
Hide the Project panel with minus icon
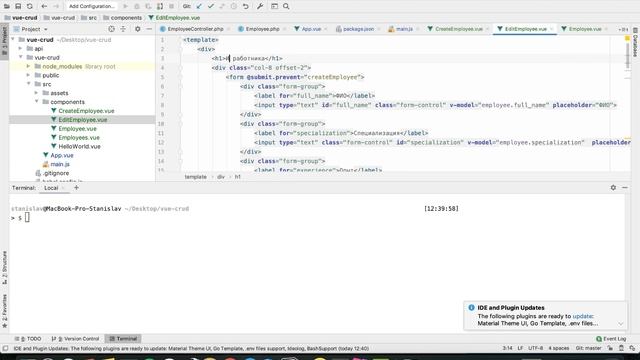149,29
